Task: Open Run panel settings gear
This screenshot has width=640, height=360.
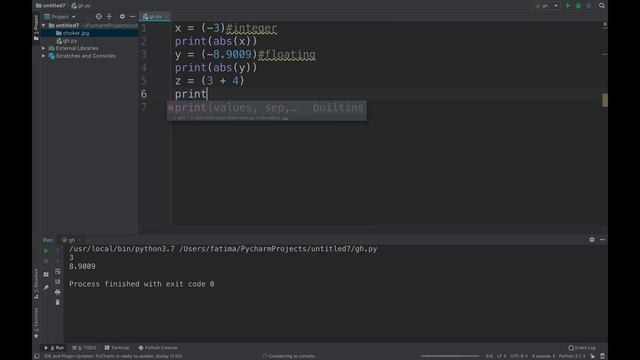Action: (592, 240)
